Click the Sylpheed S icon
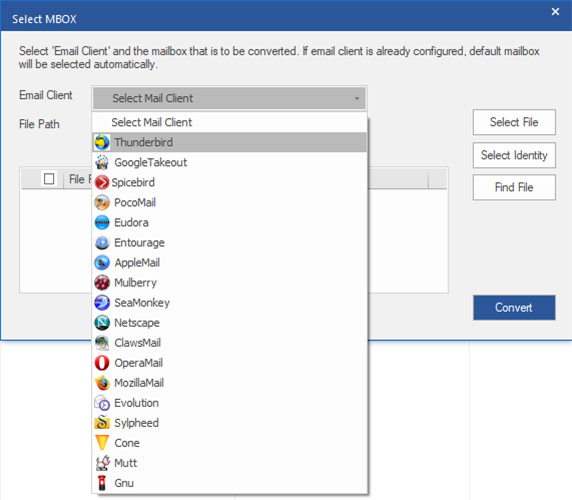The width and height of the screenshot is (572, 500). click(x=102, y=423)
